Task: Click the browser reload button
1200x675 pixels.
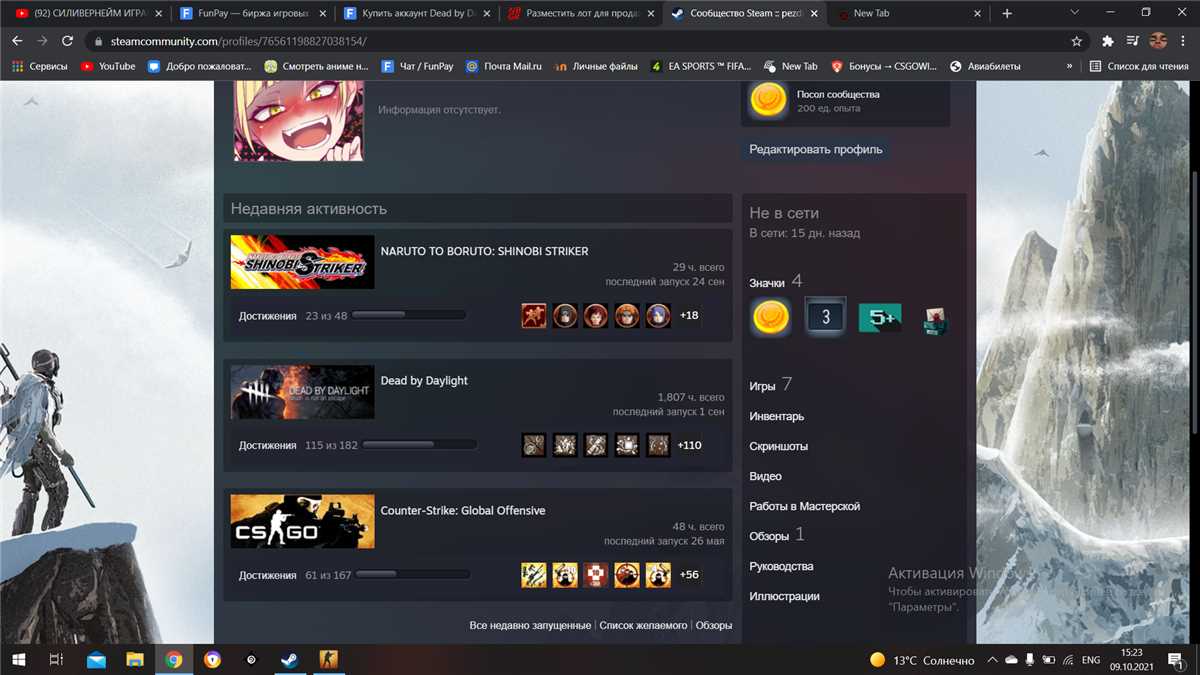Action: tap(67, 41)
